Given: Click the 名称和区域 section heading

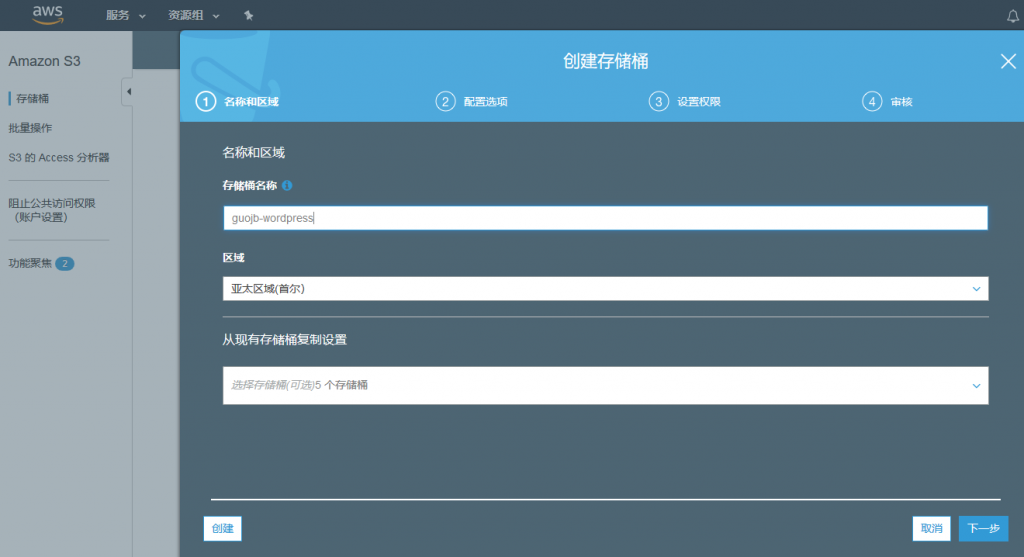Looking at the screenshot, I should [253, 153].
